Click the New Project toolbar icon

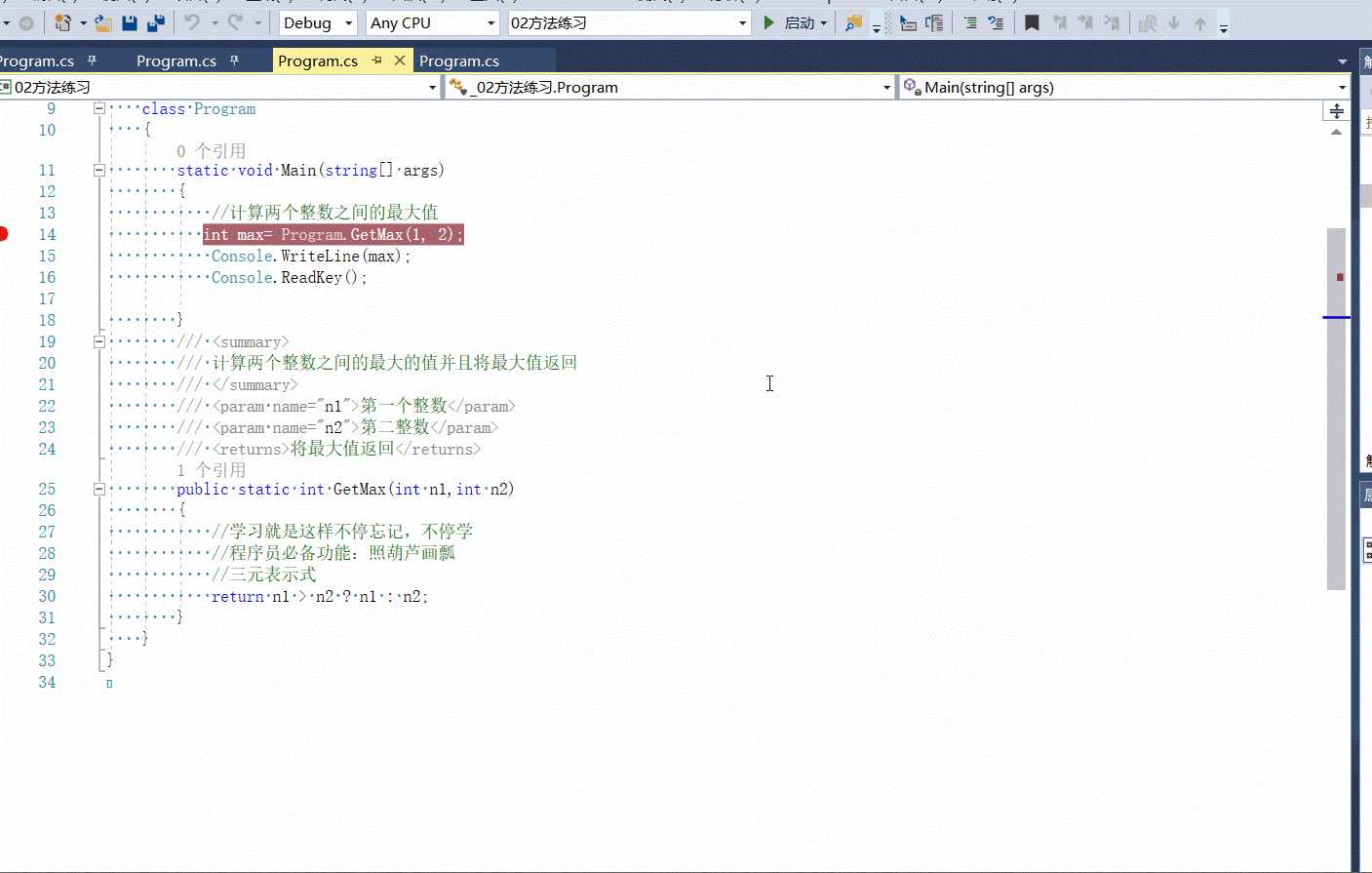[x=63, y=22]
